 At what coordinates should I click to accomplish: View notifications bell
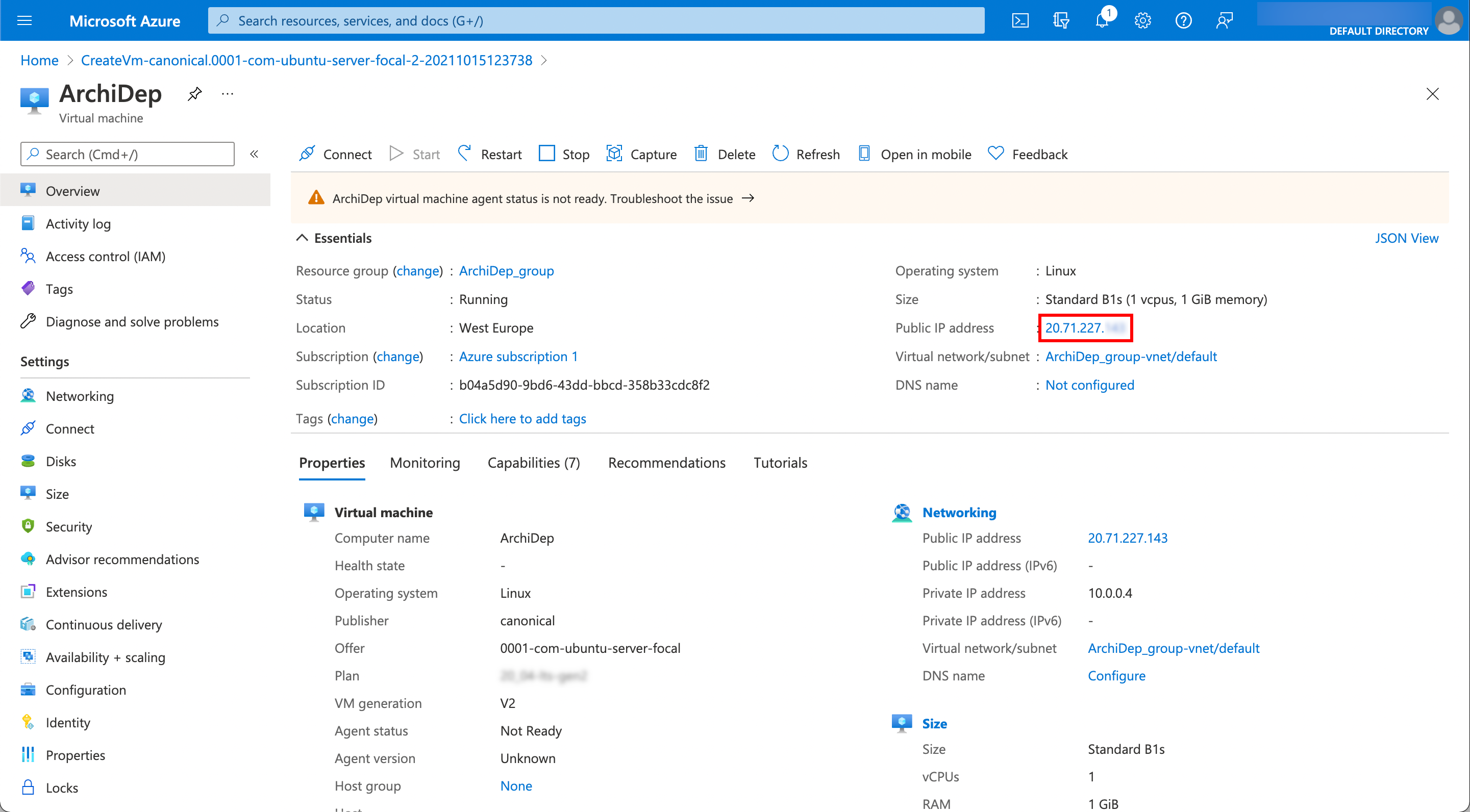(1102, 20)
